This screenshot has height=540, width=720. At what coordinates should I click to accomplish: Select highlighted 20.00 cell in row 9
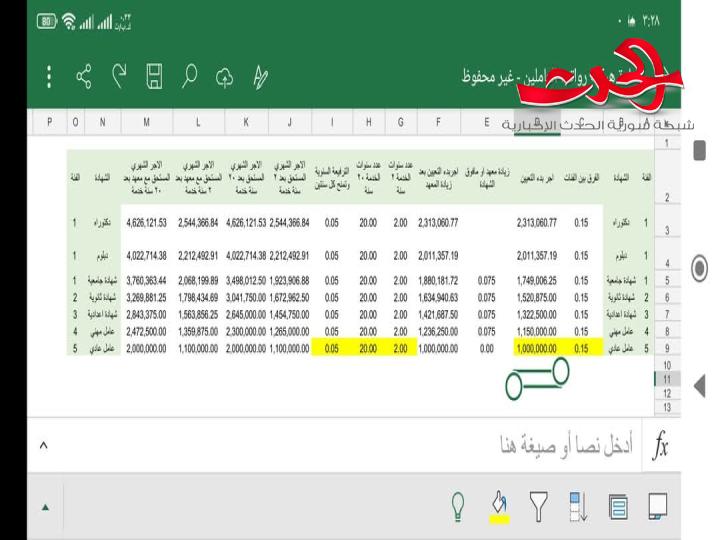coord(368,349)
